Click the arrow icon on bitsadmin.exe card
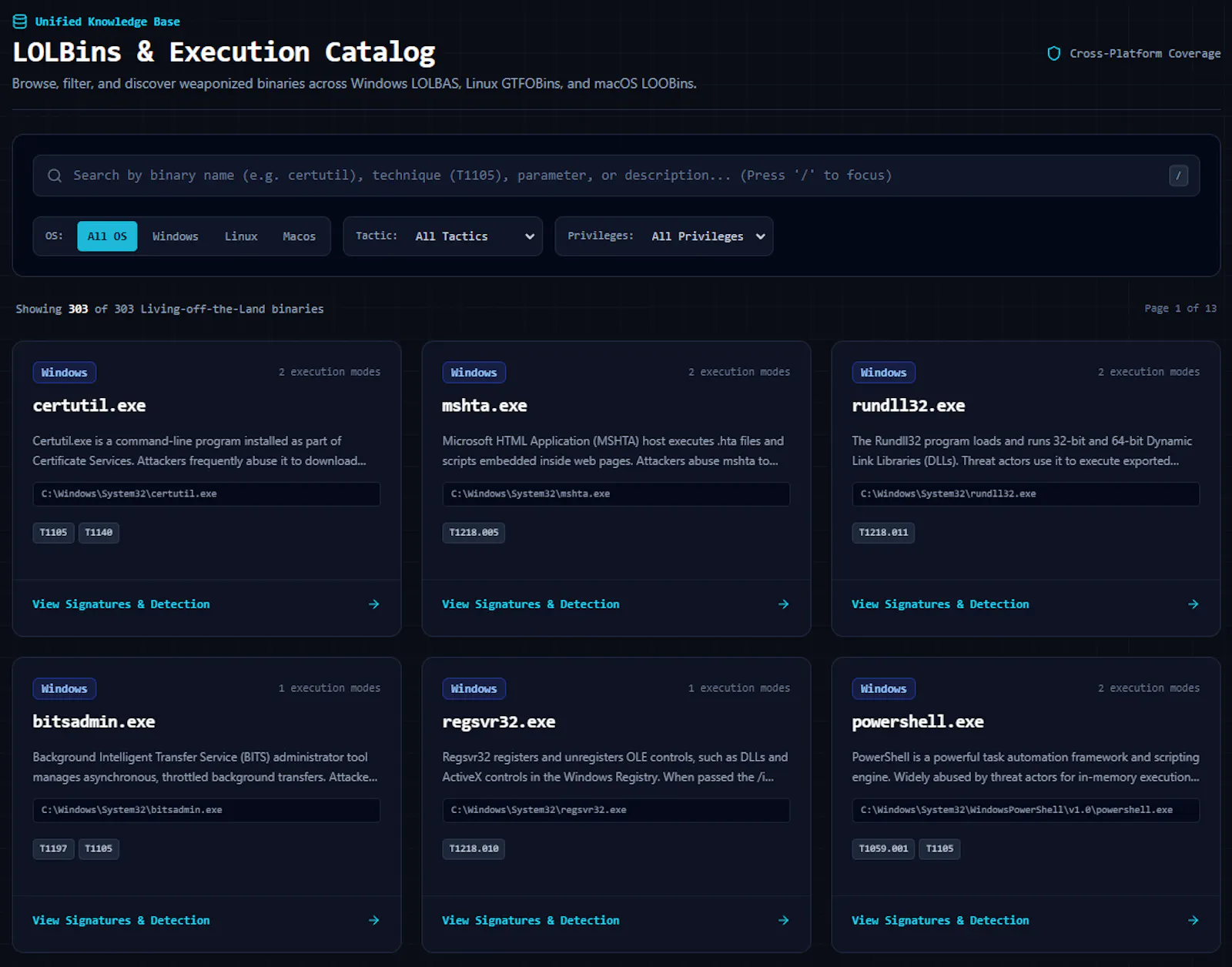This screenshot has width=1232, height=967. (x=374, y=921)
